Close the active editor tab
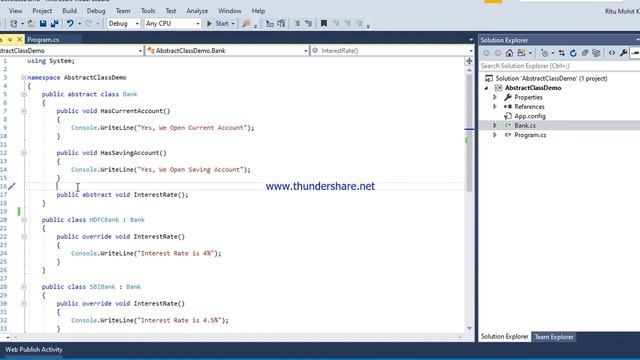This screenshot has height=360, width=640. point(19,40)
